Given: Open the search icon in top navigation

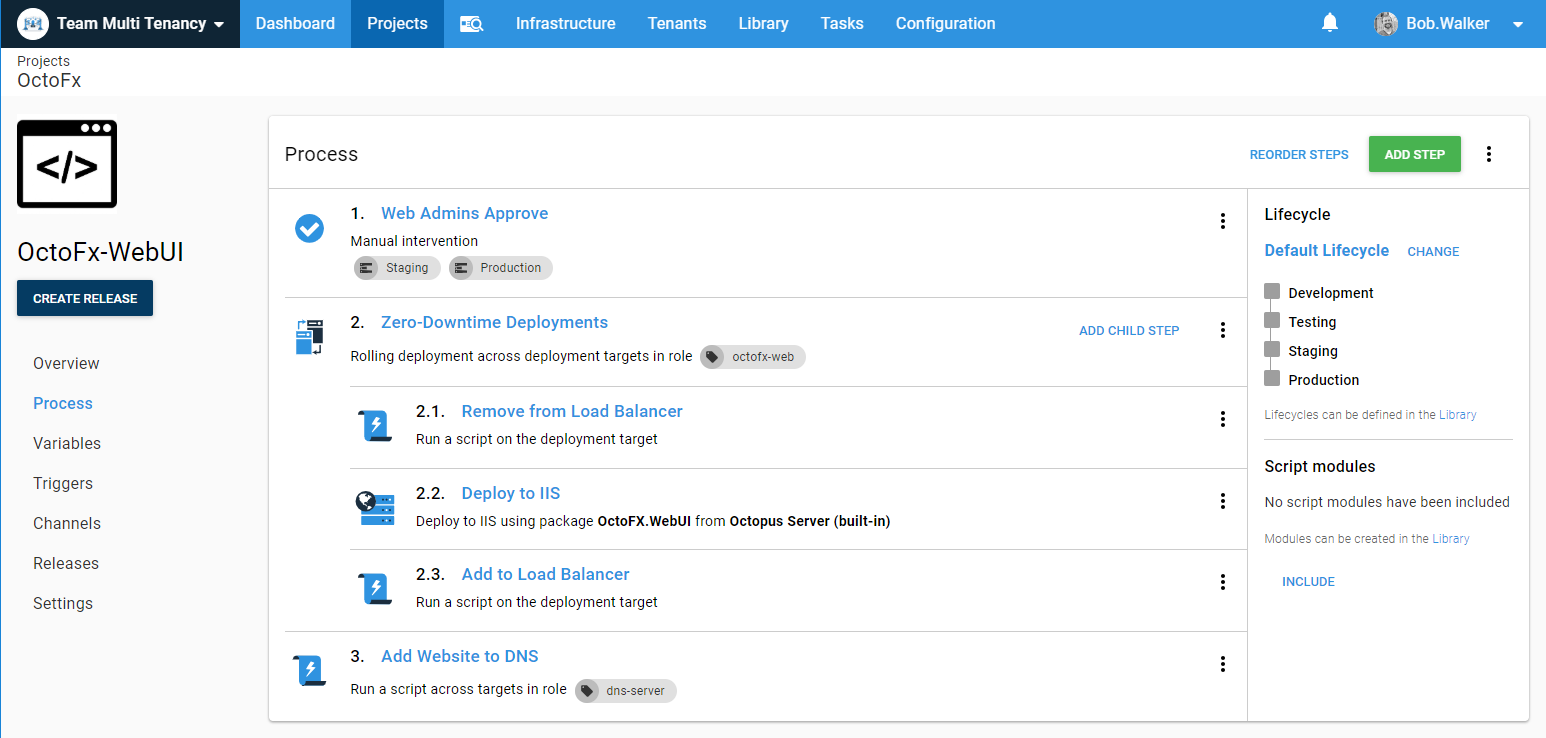Looking at the screenshot, I should pyautogui.click(x=471, y=24).
